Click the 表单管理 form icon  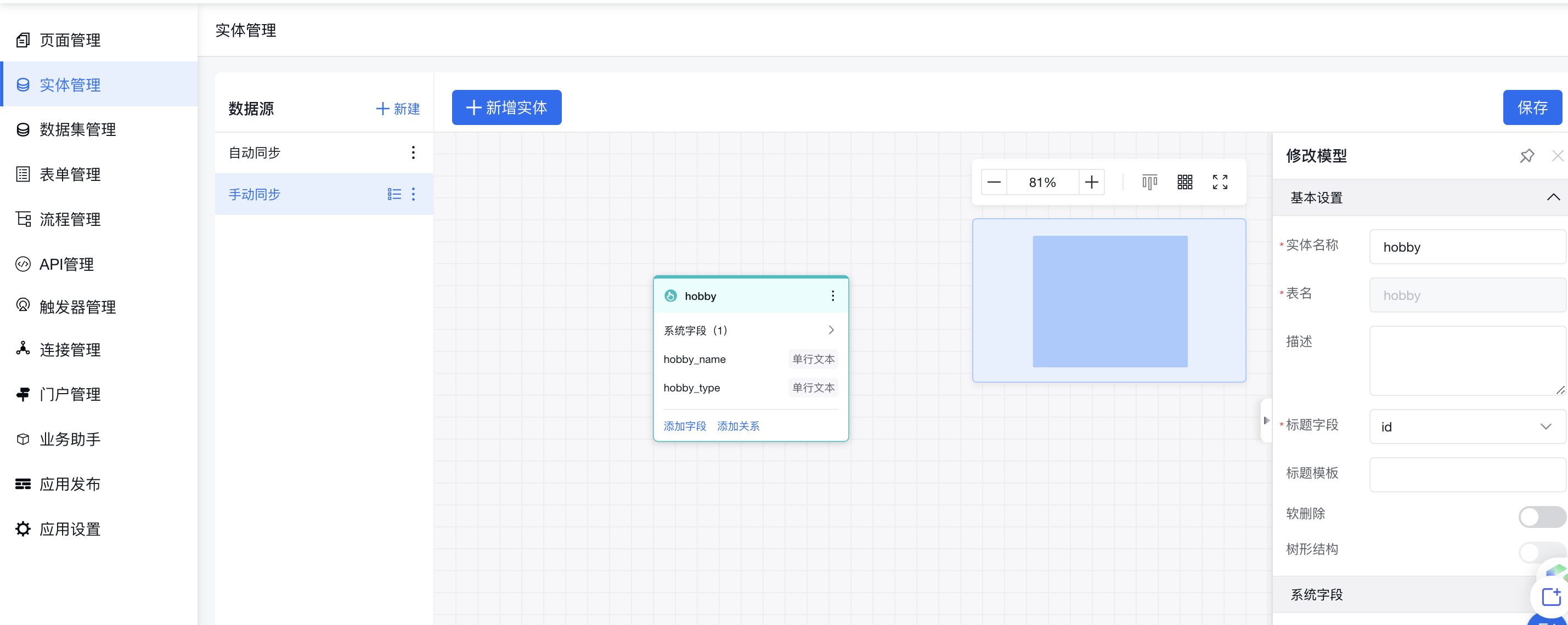(x=22, y=174)
